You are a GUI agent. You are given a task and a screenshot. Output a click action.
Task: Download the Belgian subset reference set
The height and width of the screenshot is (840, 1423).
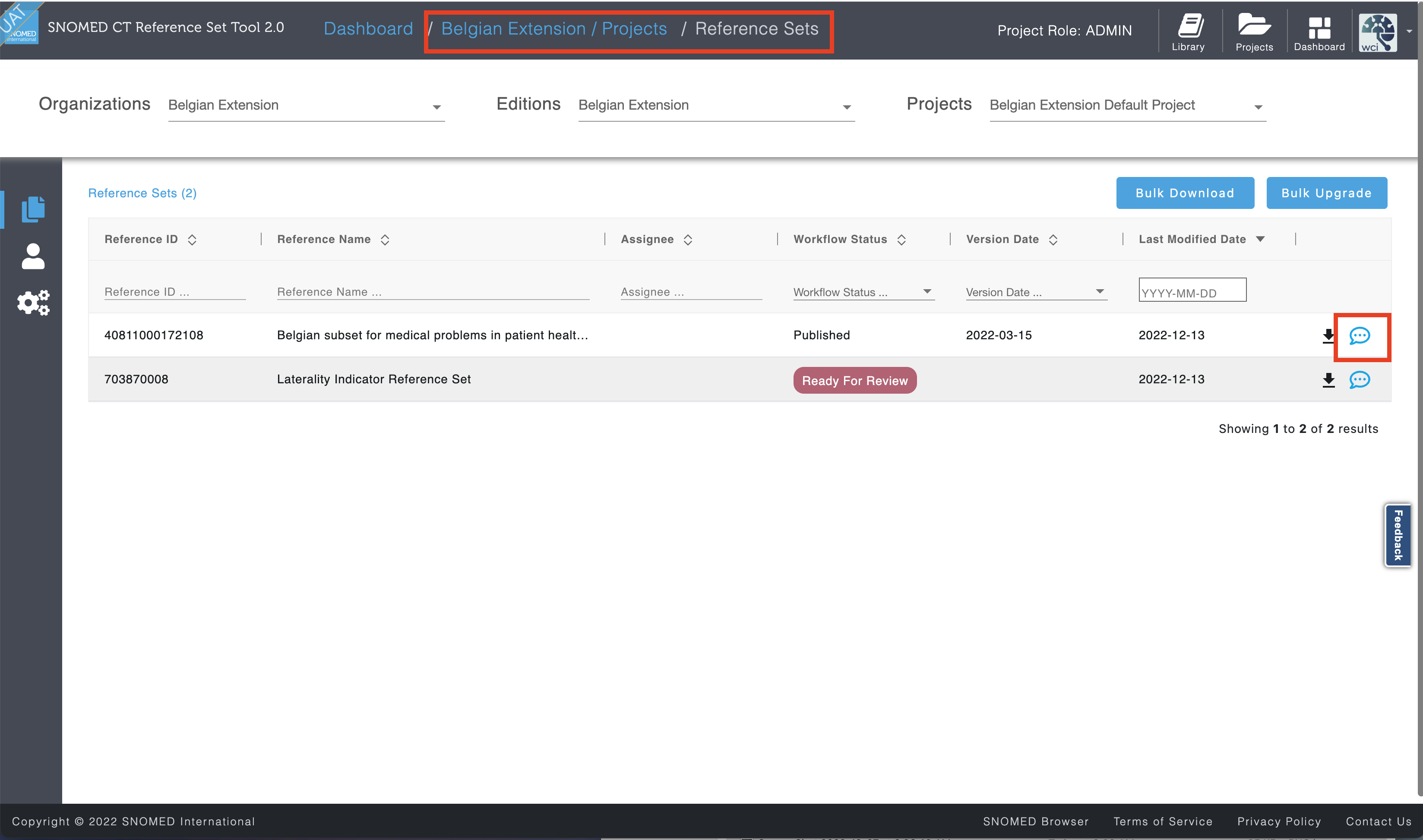(x=1328, y=336)
